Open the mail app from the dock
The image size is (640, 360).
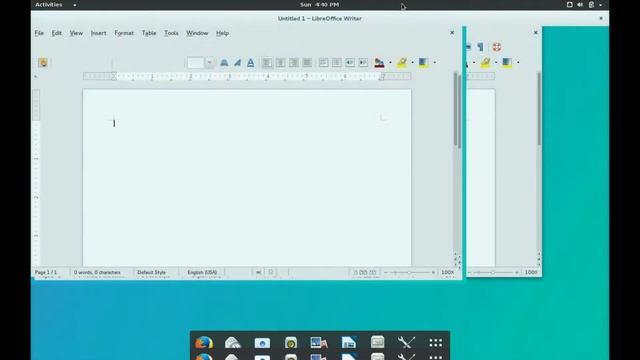233,342
